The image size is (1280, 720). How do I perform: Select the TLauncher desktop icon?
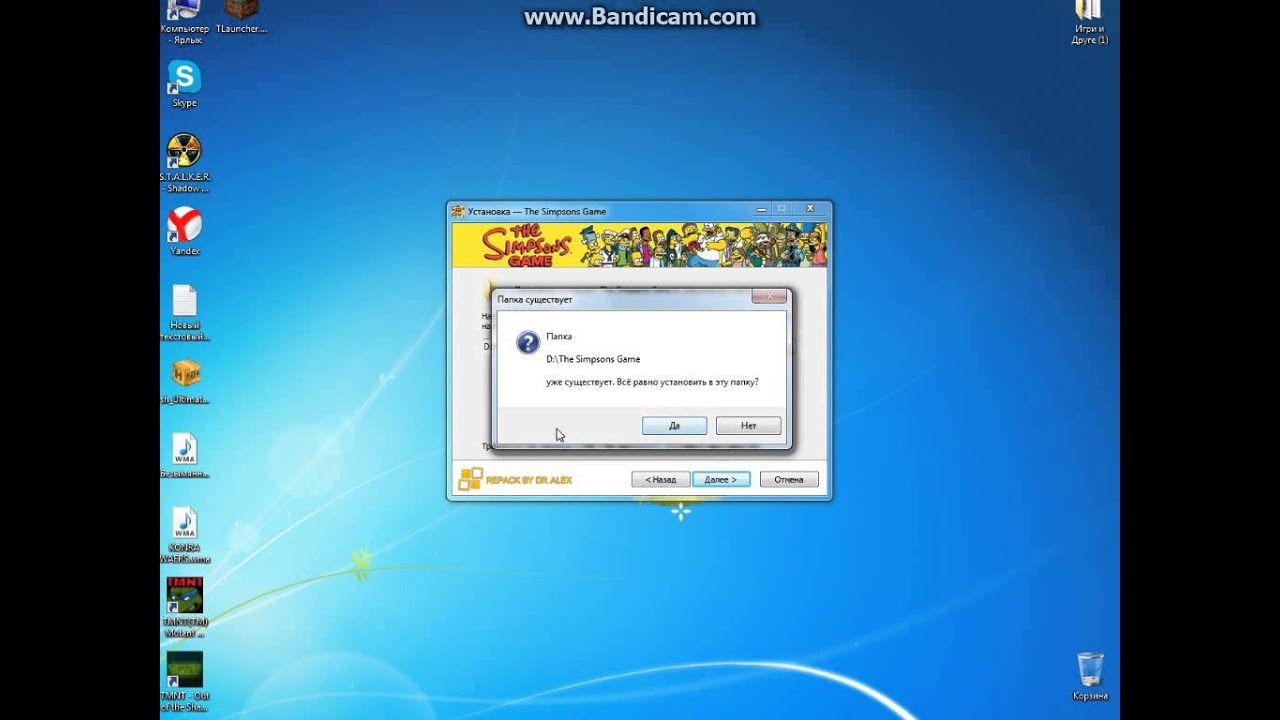pyautogui.click(x=241, y=17)
